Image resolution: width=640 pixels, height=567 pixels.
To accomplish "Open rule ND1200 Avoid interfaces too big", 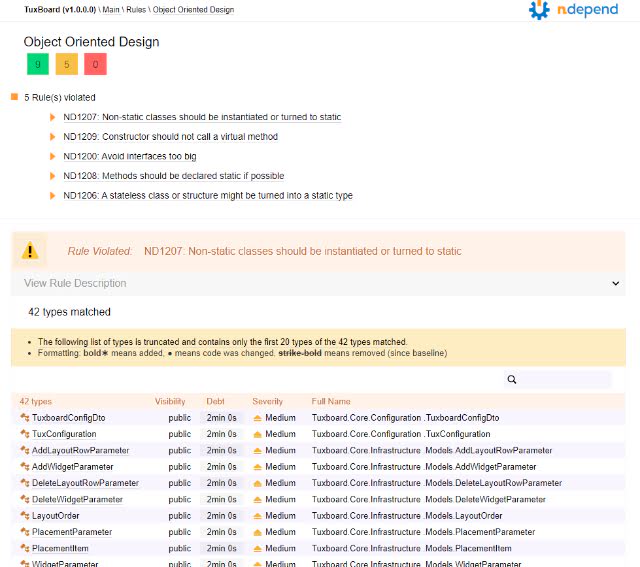I will pyautogui.click(x=130, y=156).
